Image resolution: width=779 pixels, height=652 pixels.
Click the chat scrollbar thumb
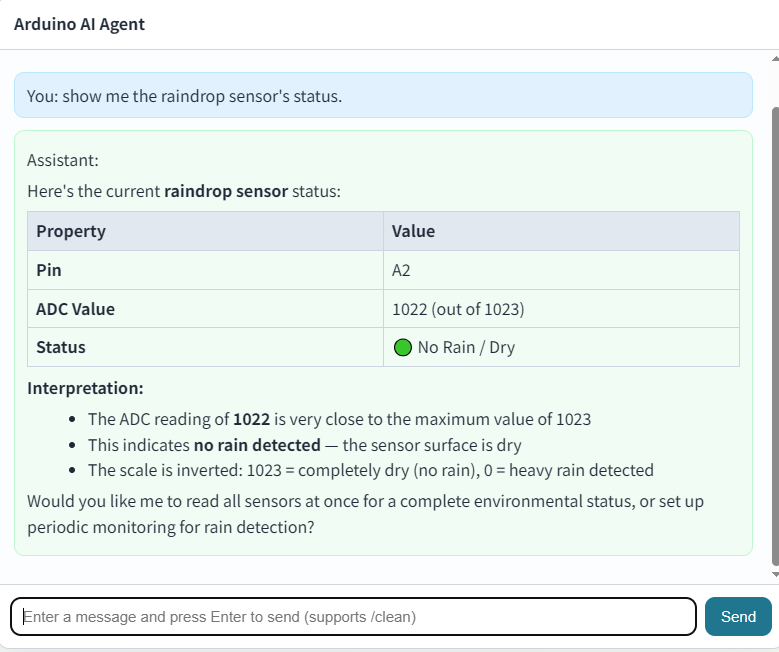click(x=775, y=335)
